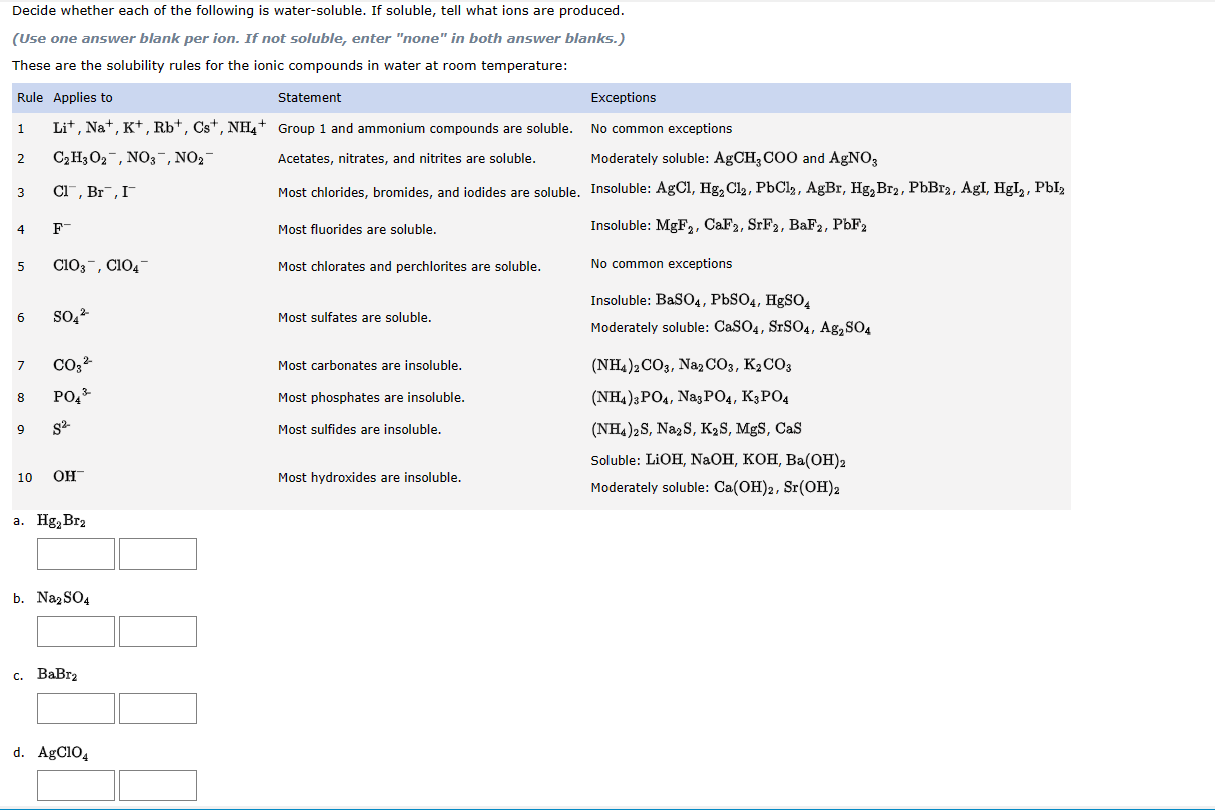Select the phosphate exceptions starting with (NH₄)₃PO₄

pyautogui.click(x=691, y=398)
